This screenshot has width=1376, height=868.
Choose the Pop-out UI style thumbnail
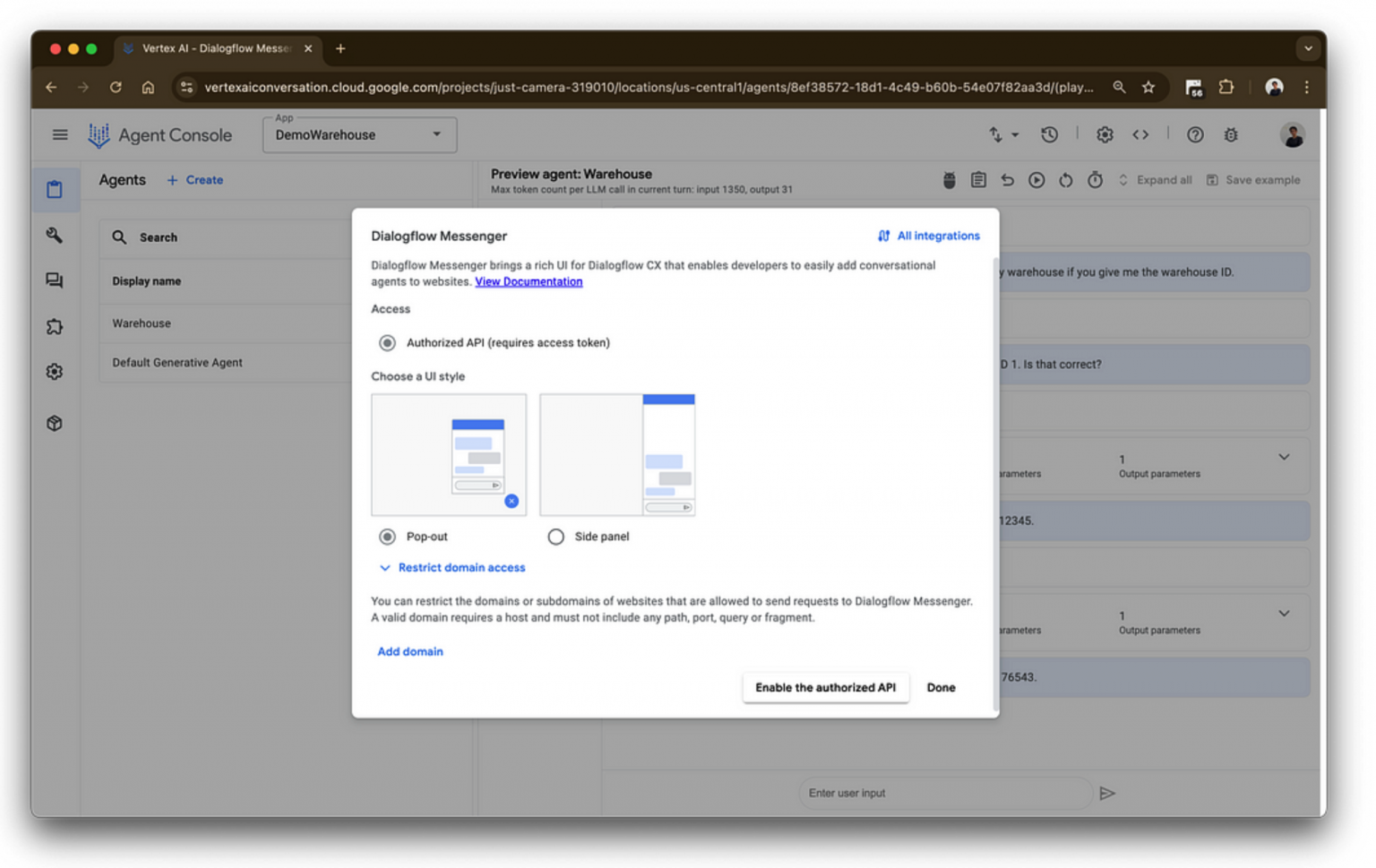(x=449, y=455)
